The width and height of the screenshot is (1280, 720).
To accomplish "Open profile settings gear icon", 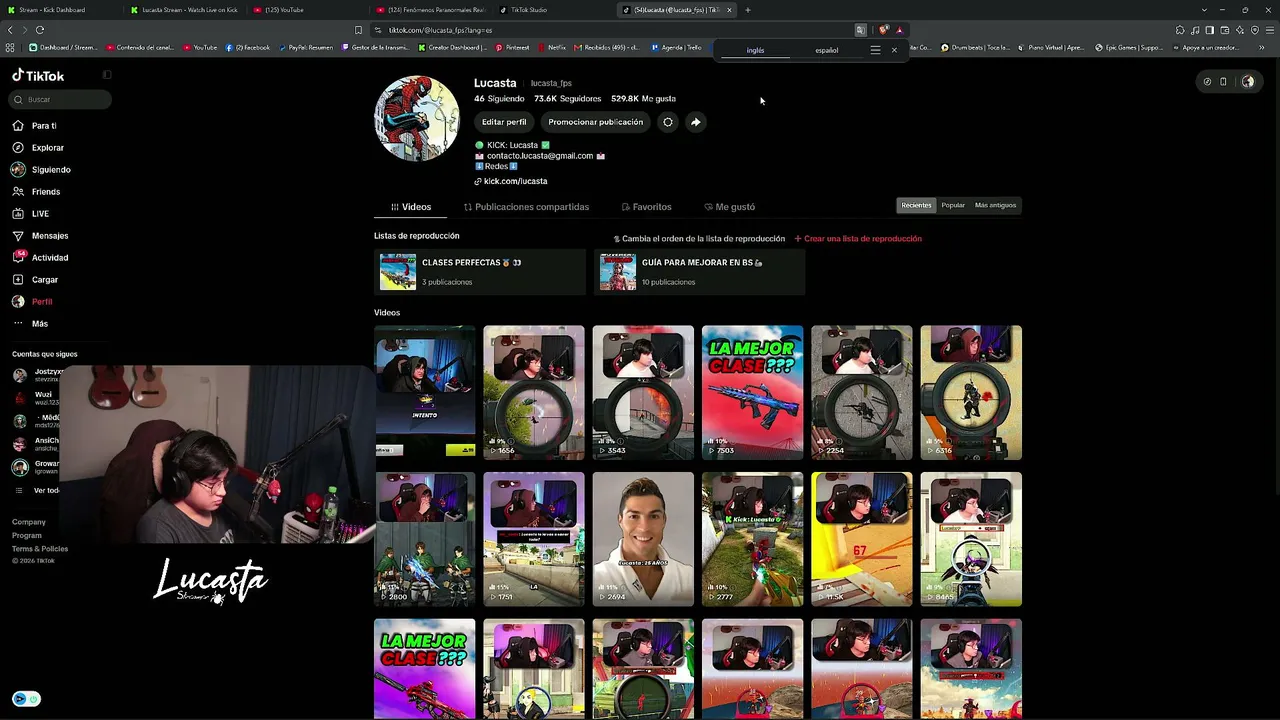I will point(668,122).
